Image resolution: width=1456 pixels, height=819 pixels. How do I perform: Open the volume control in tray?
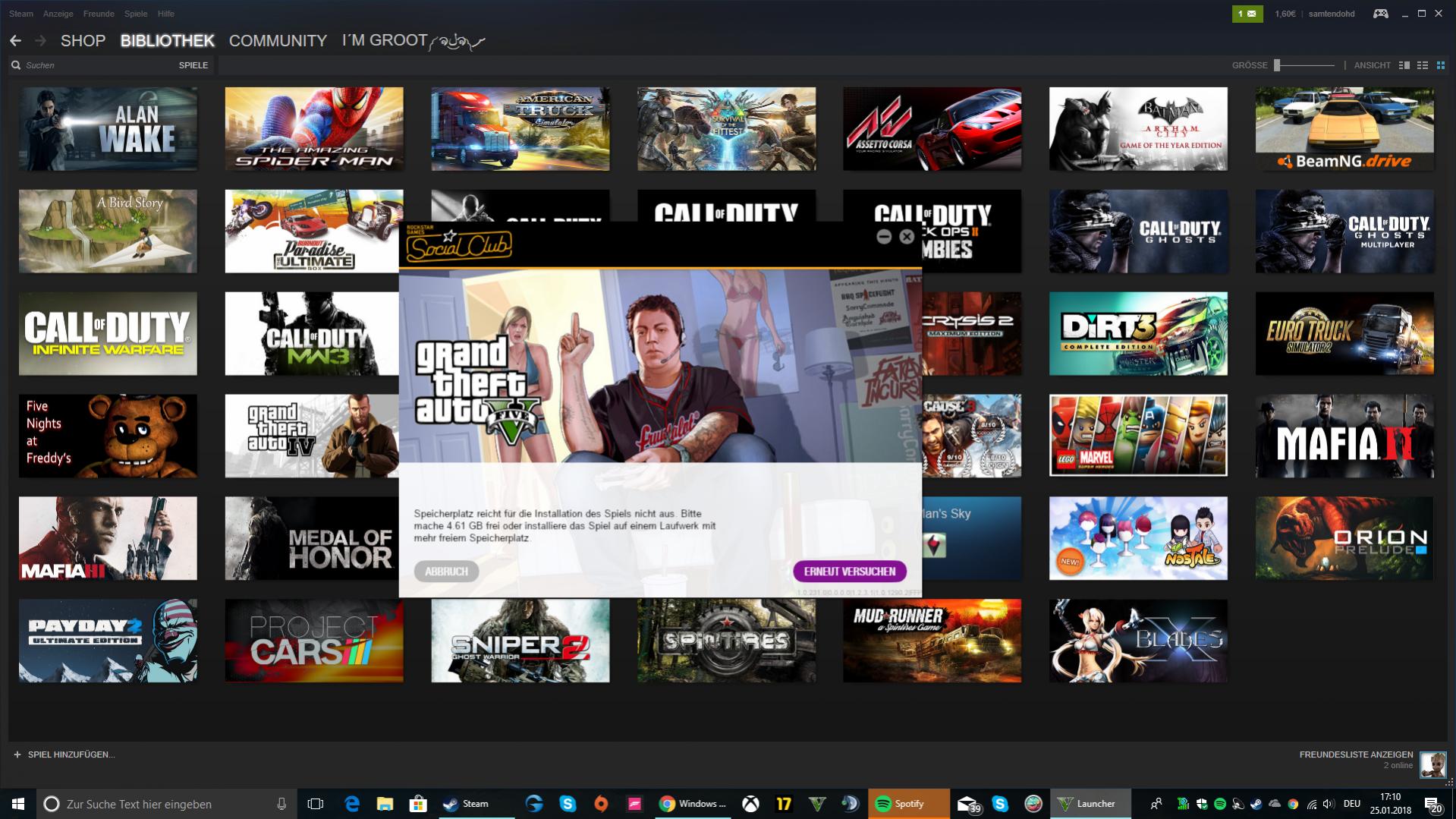pos(1329,804)
